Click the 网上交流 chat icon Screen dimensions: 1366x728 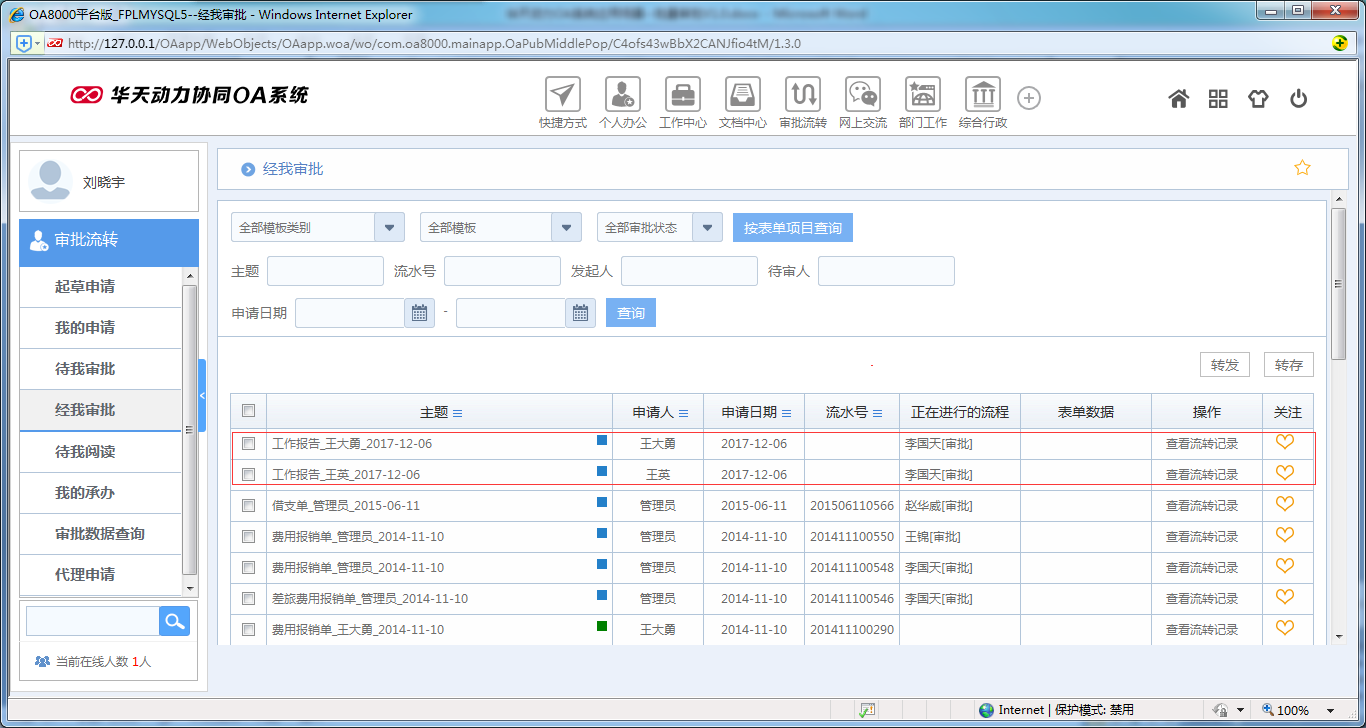(x=862, y=95)
